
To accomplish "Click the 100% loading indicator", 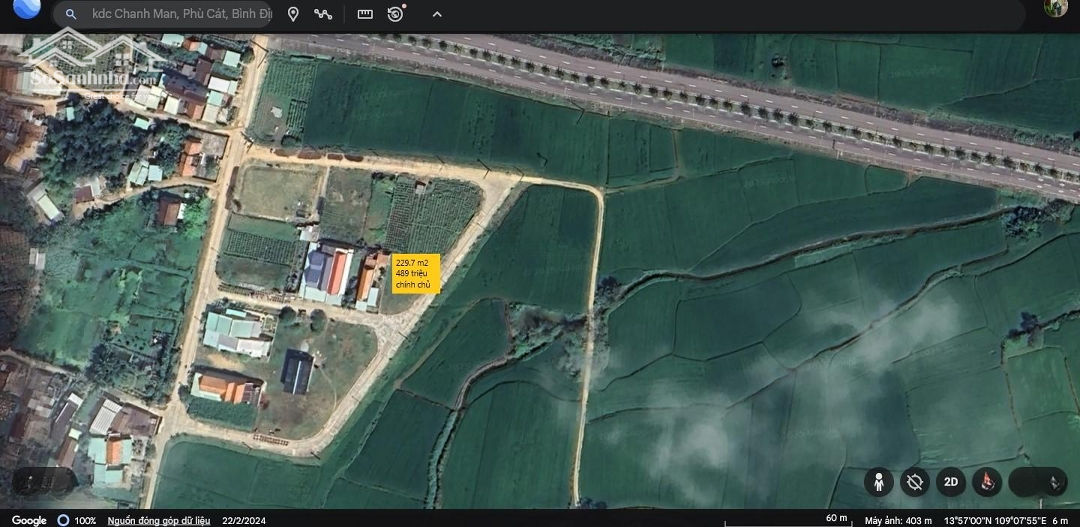I will 78,520.
